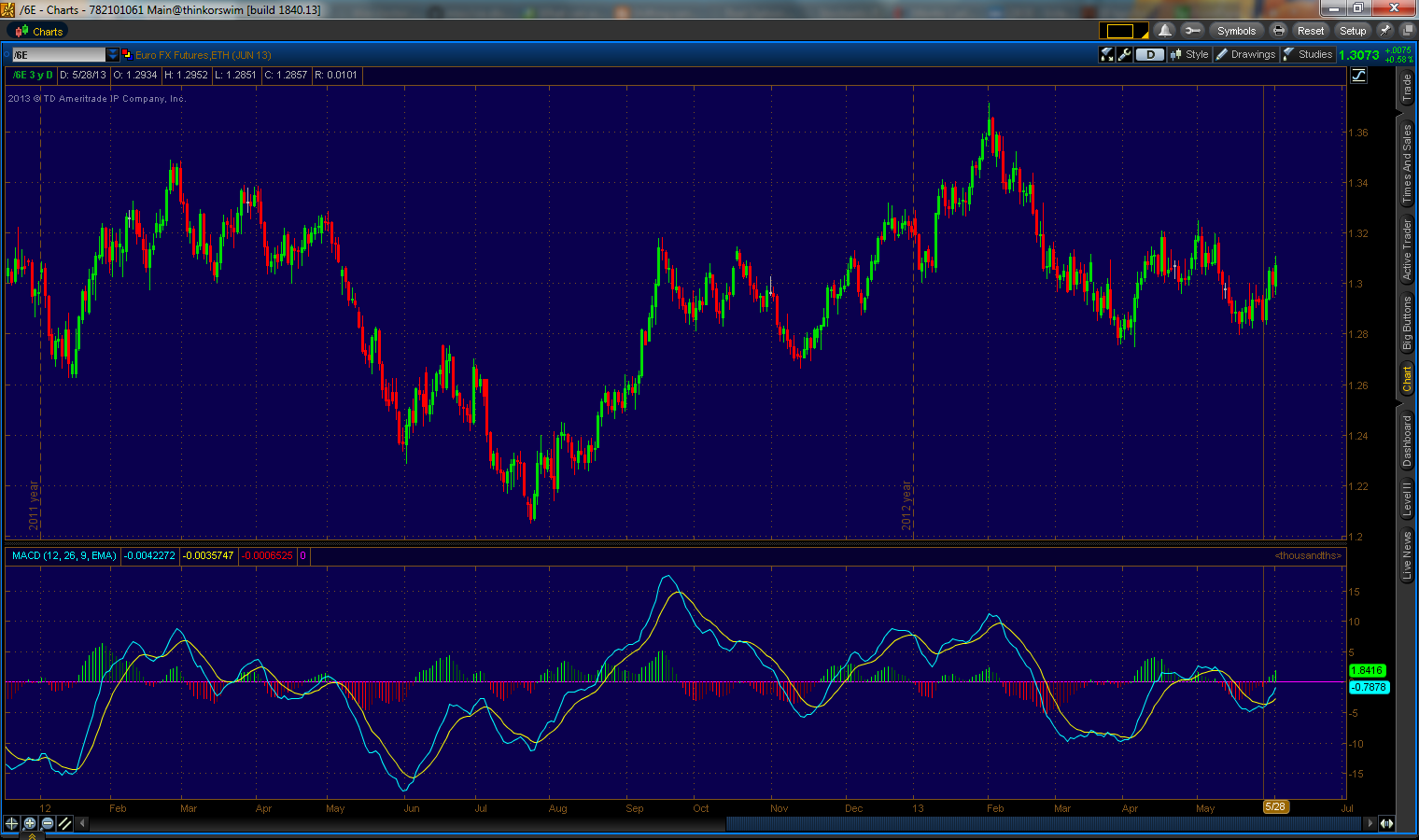The image size is (1419, 840).
Task: Select the crosshair pan tool
Action: [12, 823]
